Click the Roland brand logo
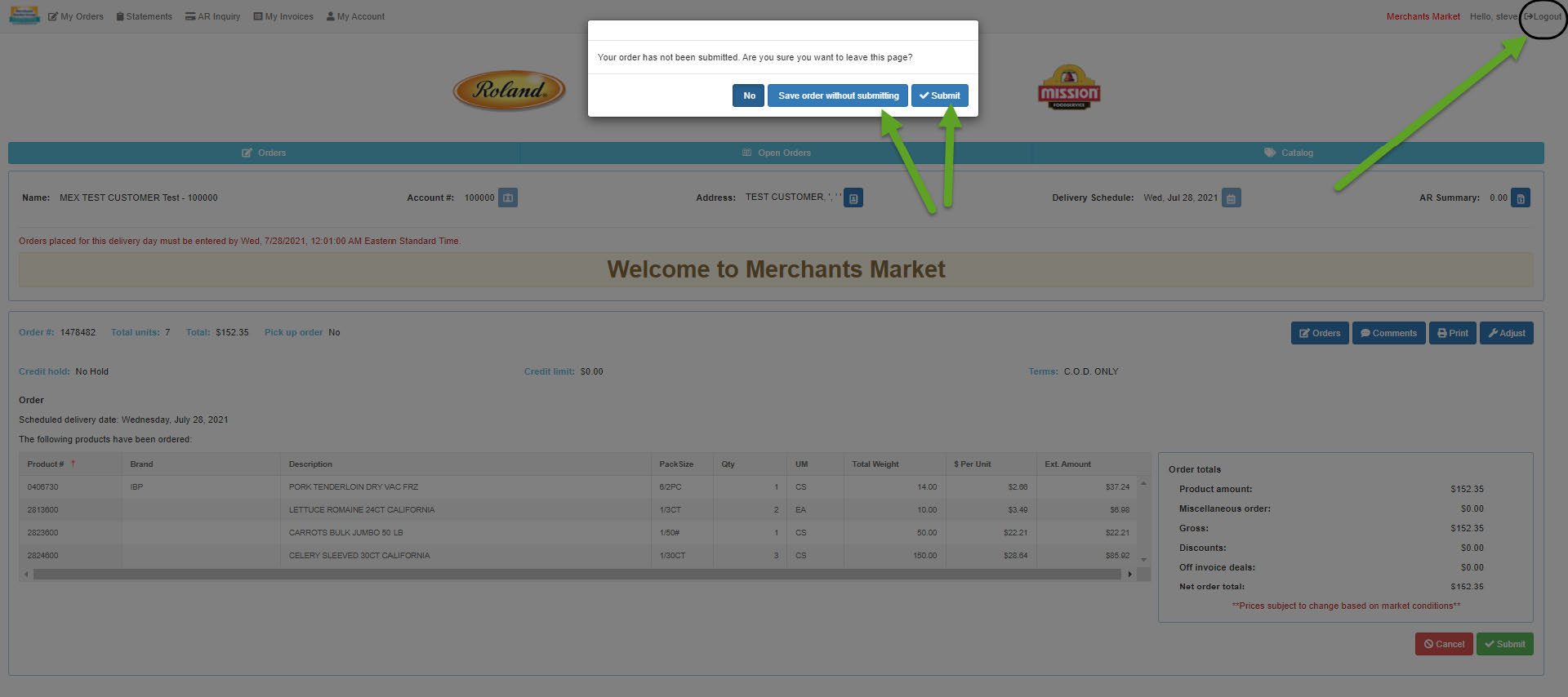Screen dimensions: 1568x697 [x=509, y=90]
